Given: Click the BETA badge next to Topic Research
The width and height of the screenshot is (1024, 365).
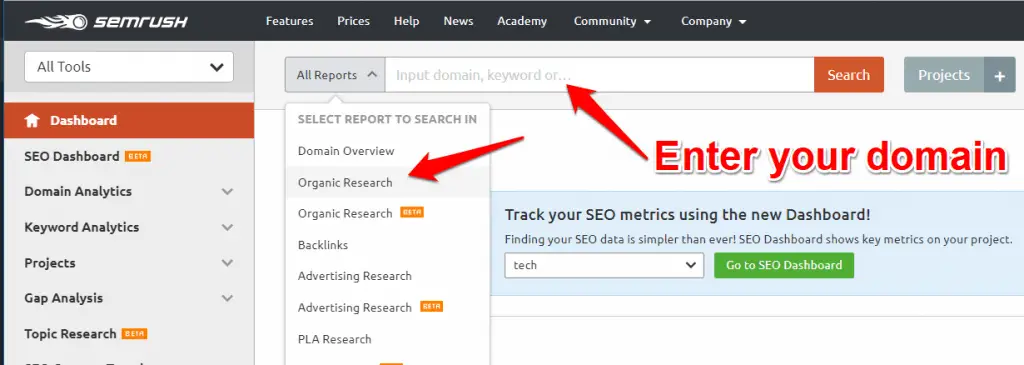Looking at the screenshot, I should pyautogui.click(x=135, y=334).
